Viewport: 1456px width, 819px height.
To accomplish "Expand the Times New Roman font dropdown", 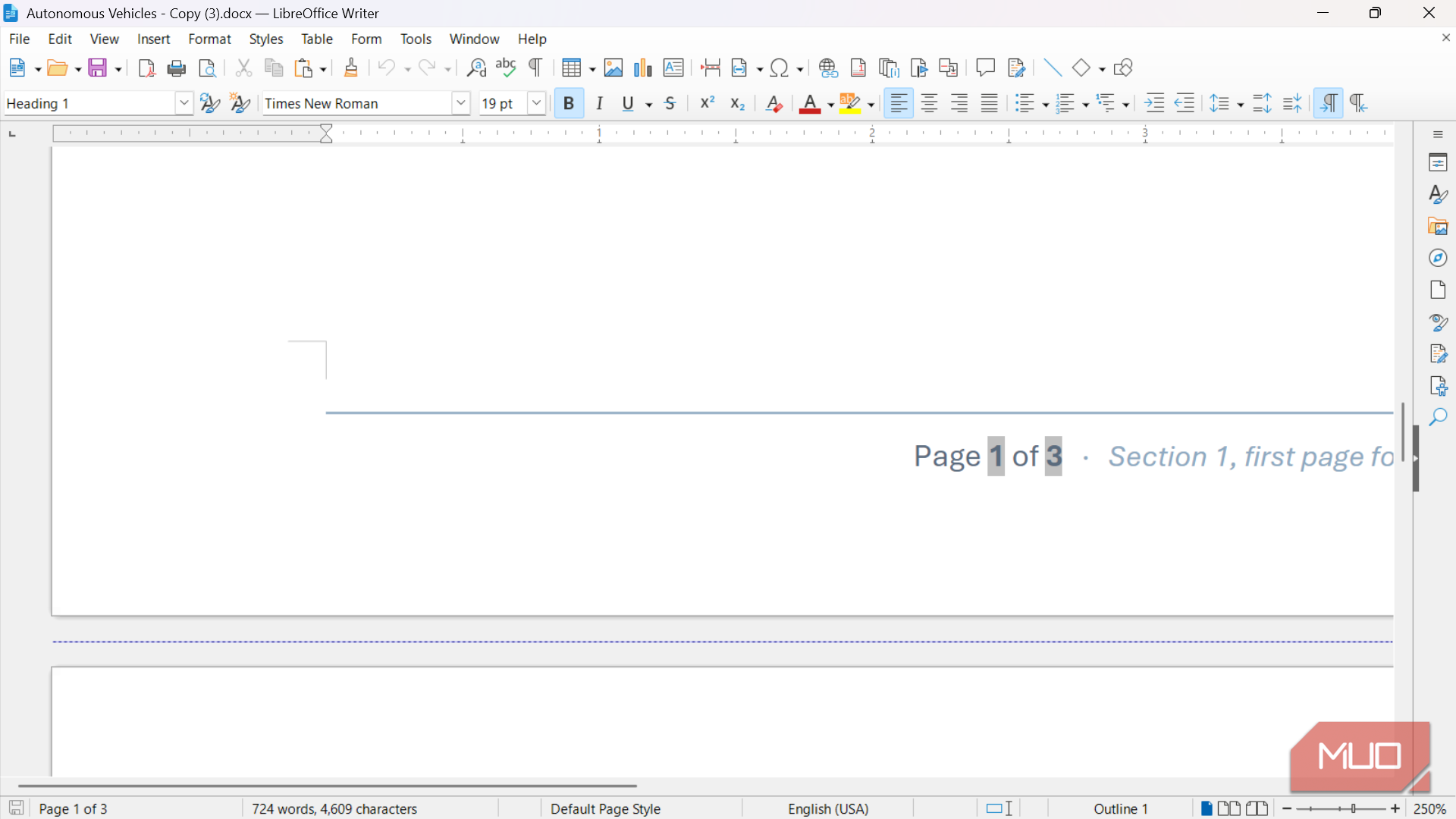I will pos(460,103).
